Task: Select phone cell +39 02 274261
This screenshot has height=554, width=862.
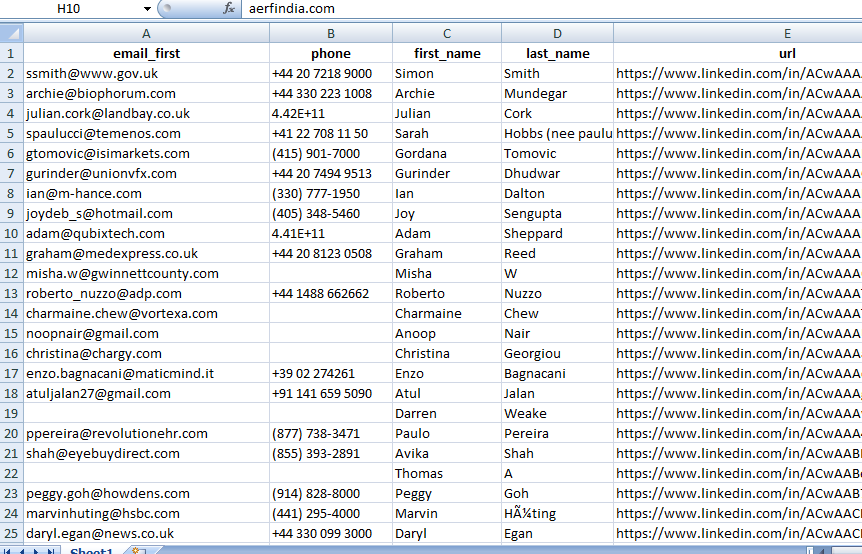Action: pyautogui.click(x=331, y=374)
